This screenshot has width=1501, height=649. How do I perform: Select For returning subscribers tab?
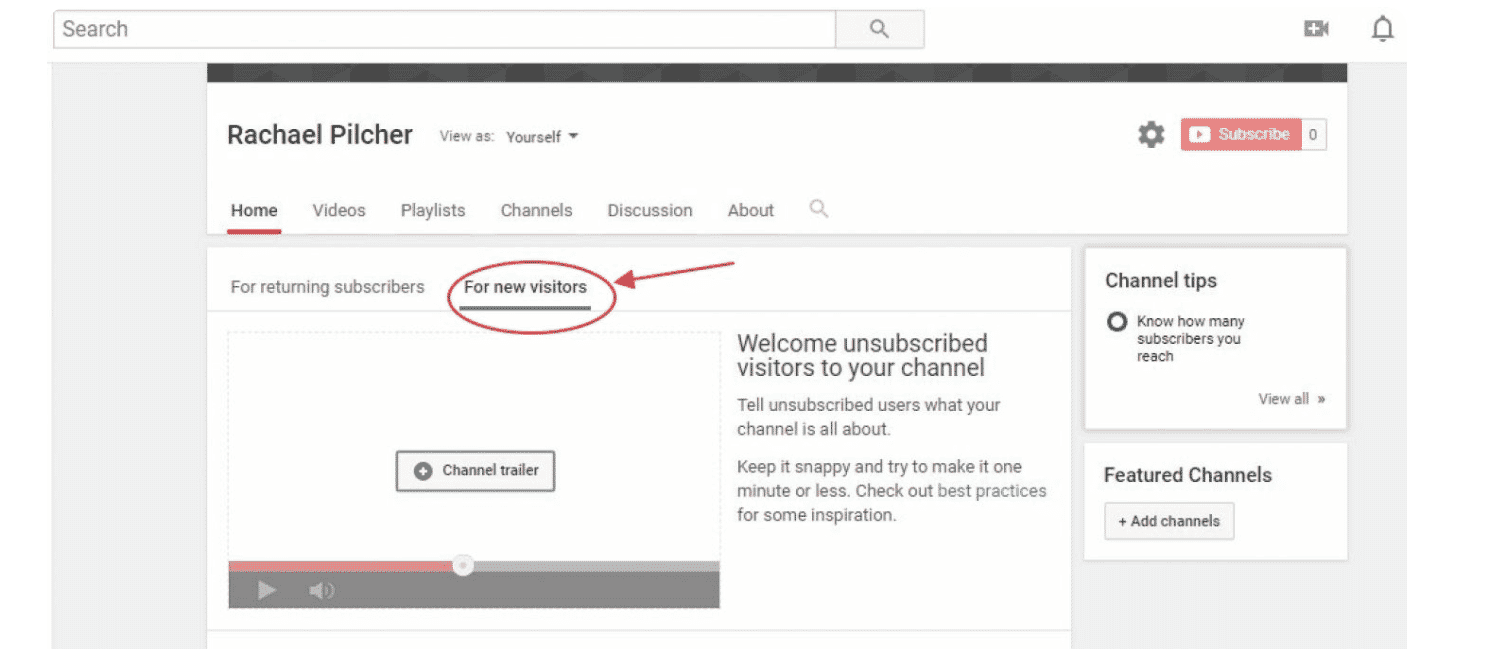327,287
